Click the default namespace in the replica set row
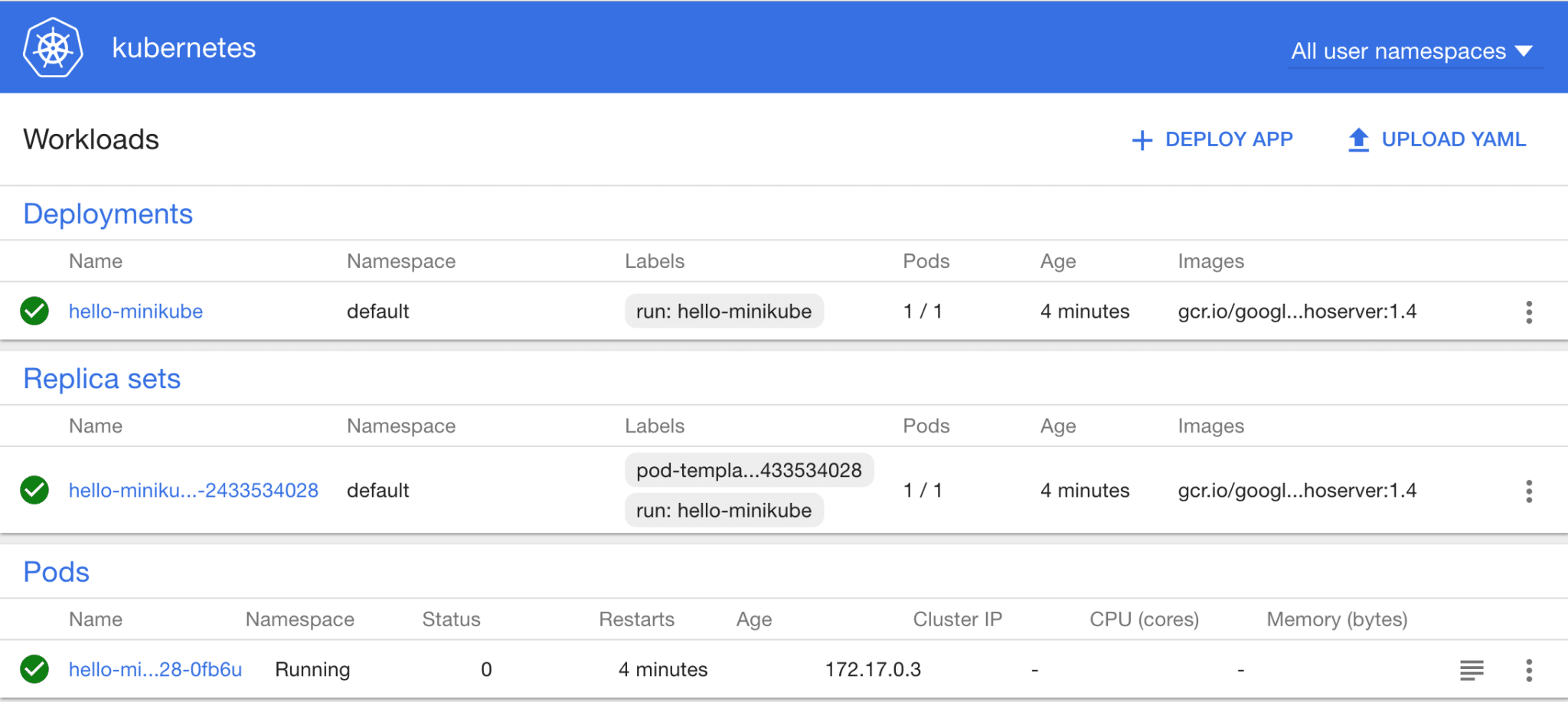 point(378,491)
